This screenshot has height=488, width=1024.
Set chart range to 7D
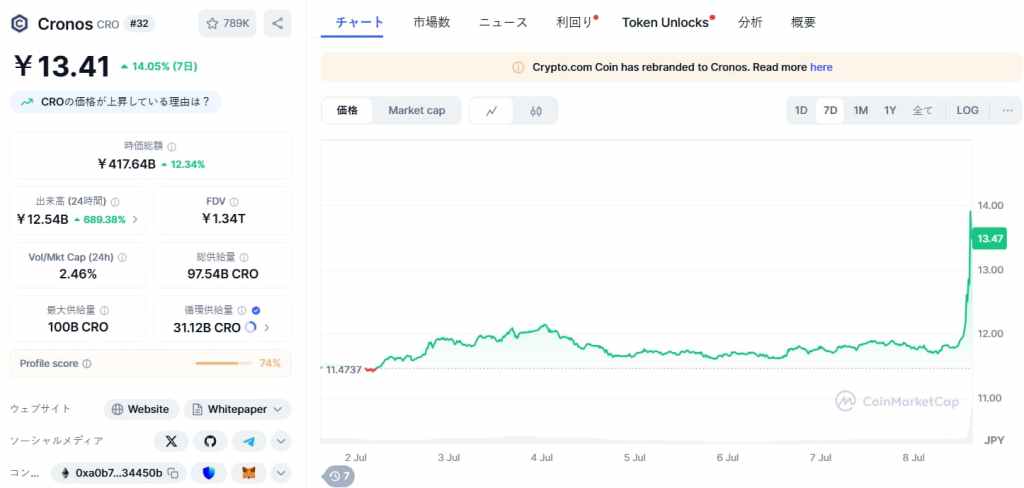coord(830,110)
